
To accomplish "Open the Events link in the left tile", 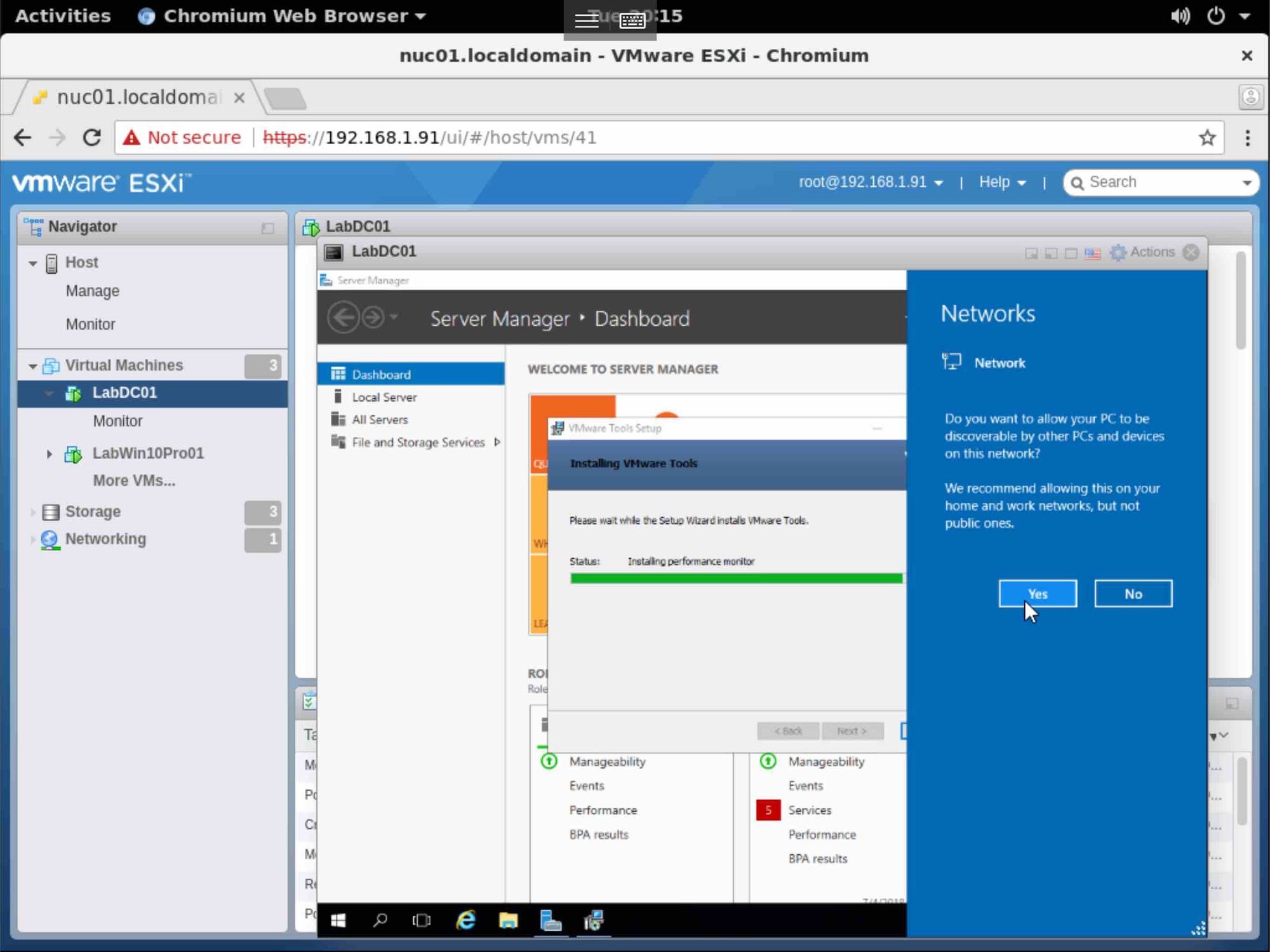I will coord(586,786).
